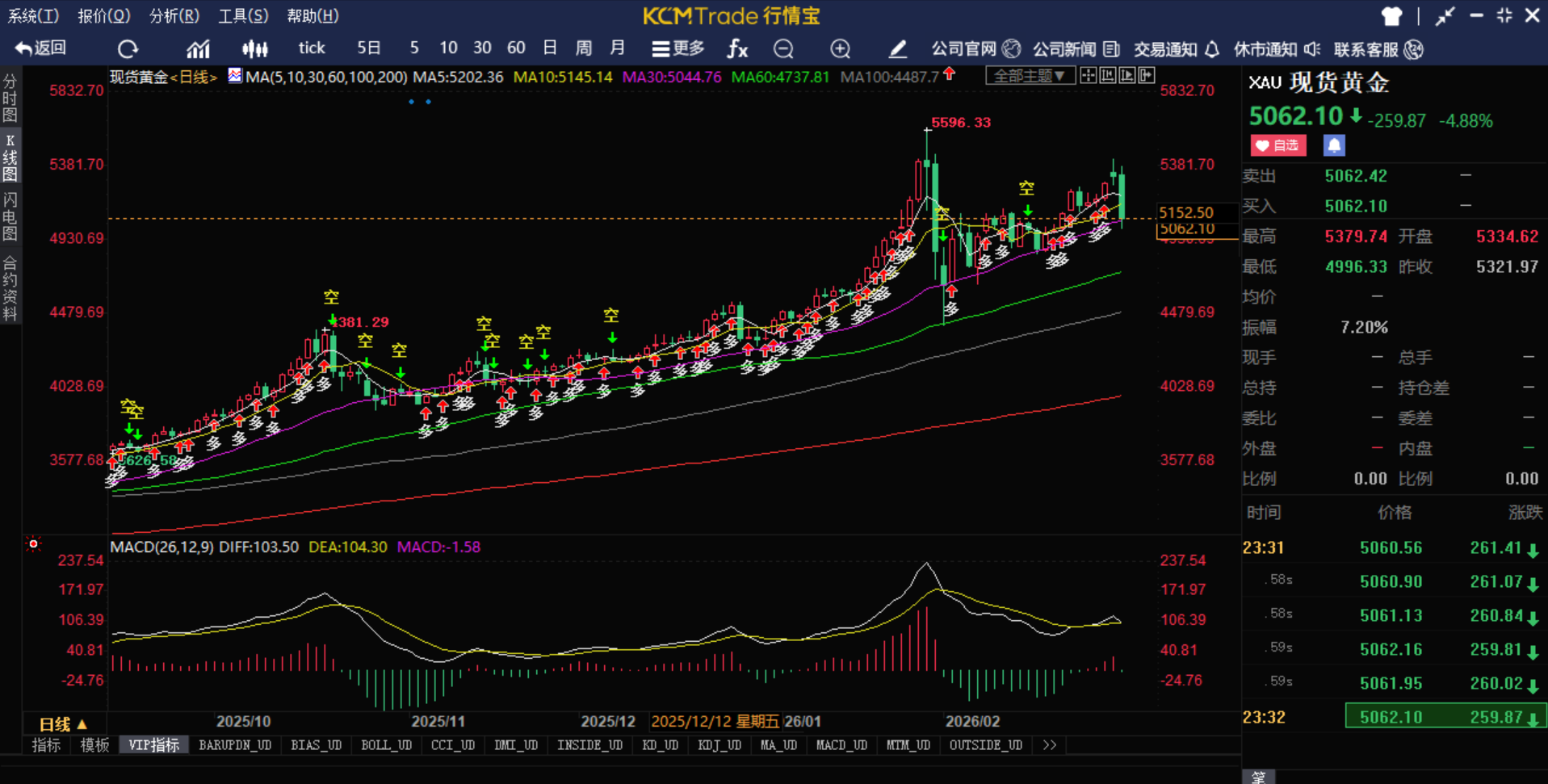1548x784 pixels.
Task: Open the 更多 more periods menu
Action: coord(678,48)
